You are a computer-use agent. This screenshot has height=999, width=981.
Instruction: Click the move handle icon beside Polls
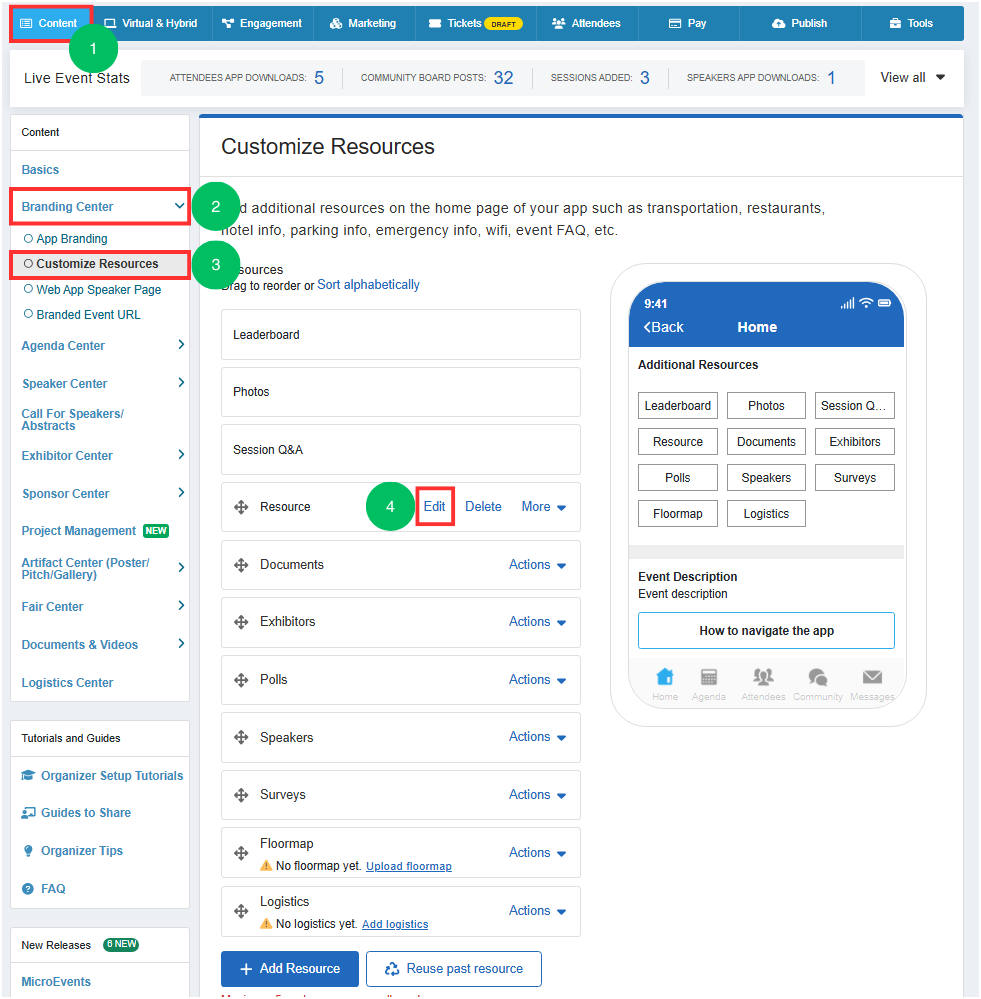(x=241, y=680)
